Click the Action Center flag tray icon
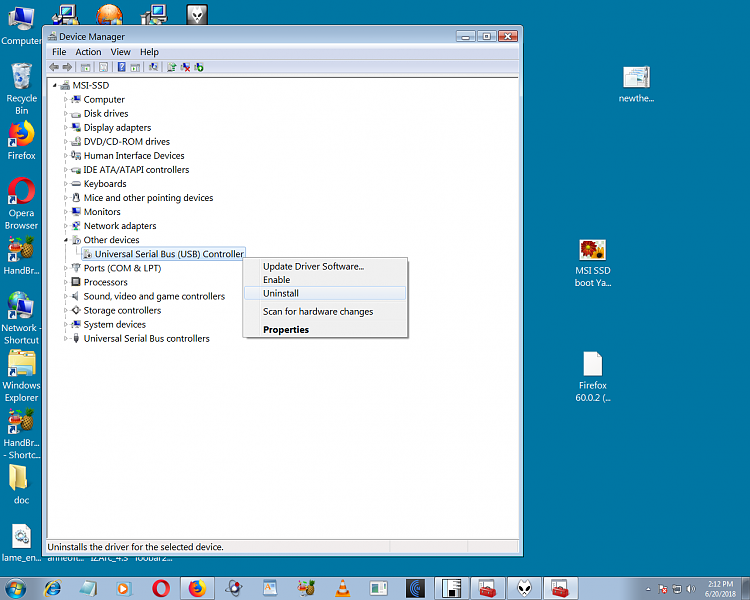The height and width of the screenshot is (600, 750). click(x=662, y=589)
